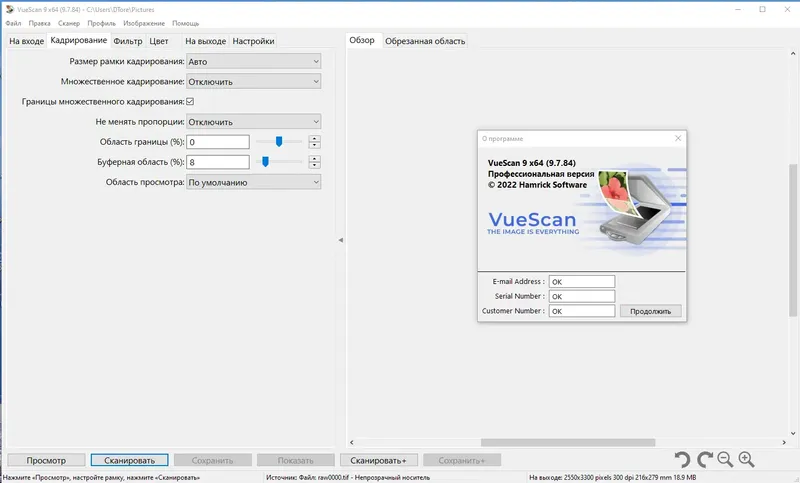800x483 pixels.
Task: Switch to the Фильтр tab
Action: (128, 41)
